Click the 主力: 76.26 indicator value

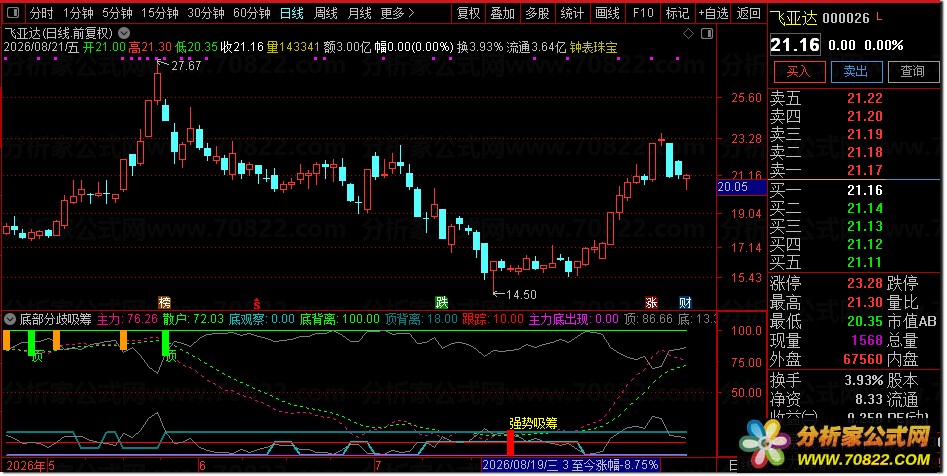point(127,319)
